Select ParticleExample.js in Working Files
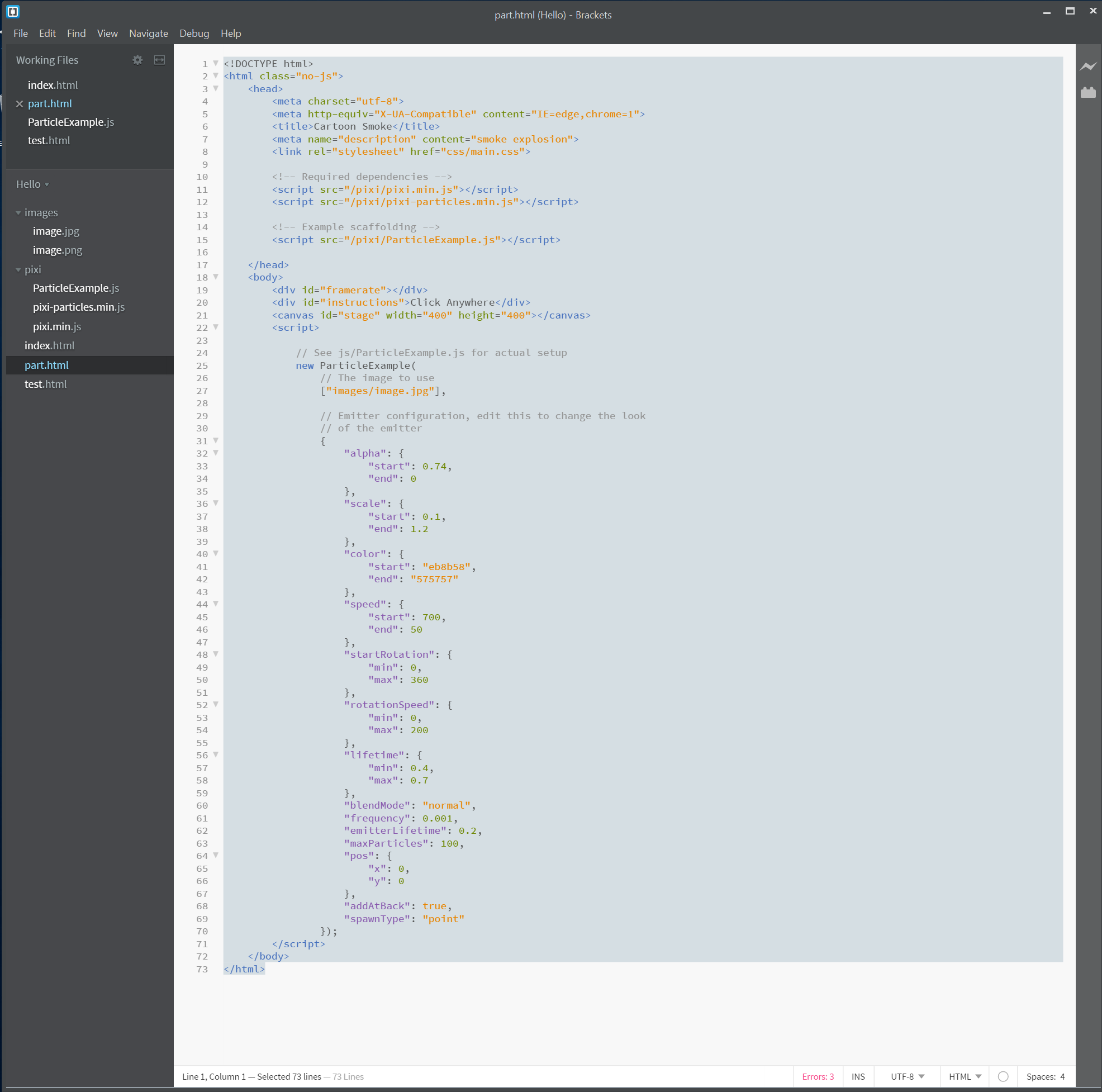1102x1092 pixels. coord(71,122)
